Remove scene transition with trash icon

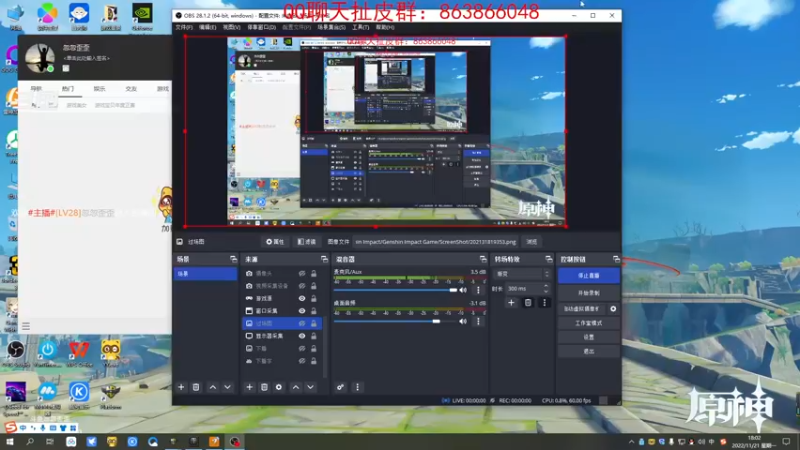click(x=528, y=303)
